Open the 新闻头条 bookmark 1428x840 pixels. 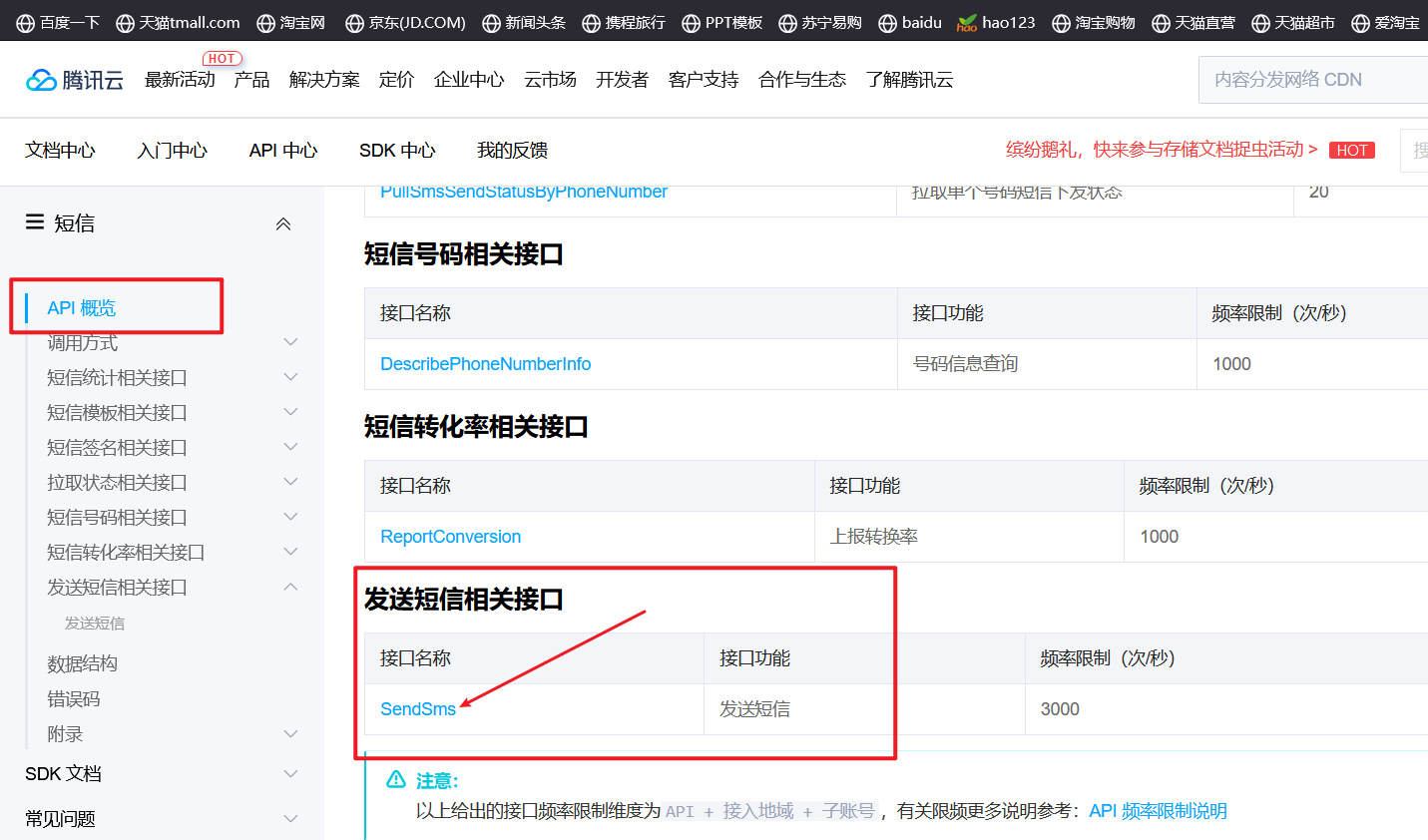tap(524, 22)
